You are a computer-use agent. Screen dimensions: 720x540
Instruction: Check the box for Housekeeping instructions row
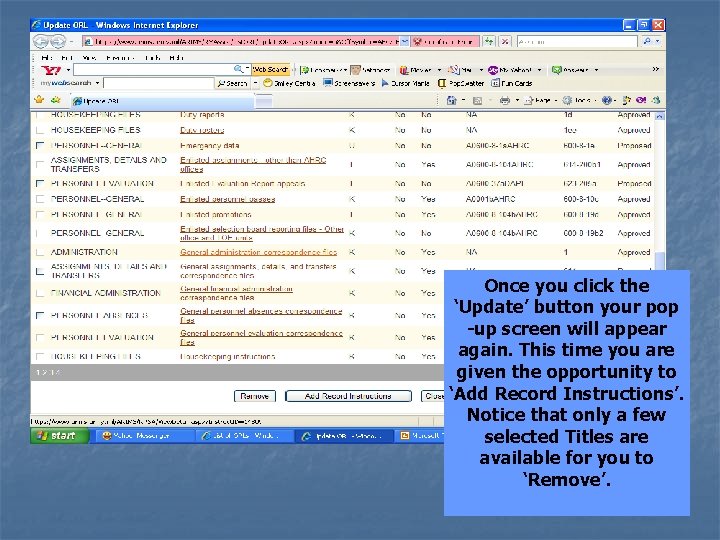click(x=40, y=356)
